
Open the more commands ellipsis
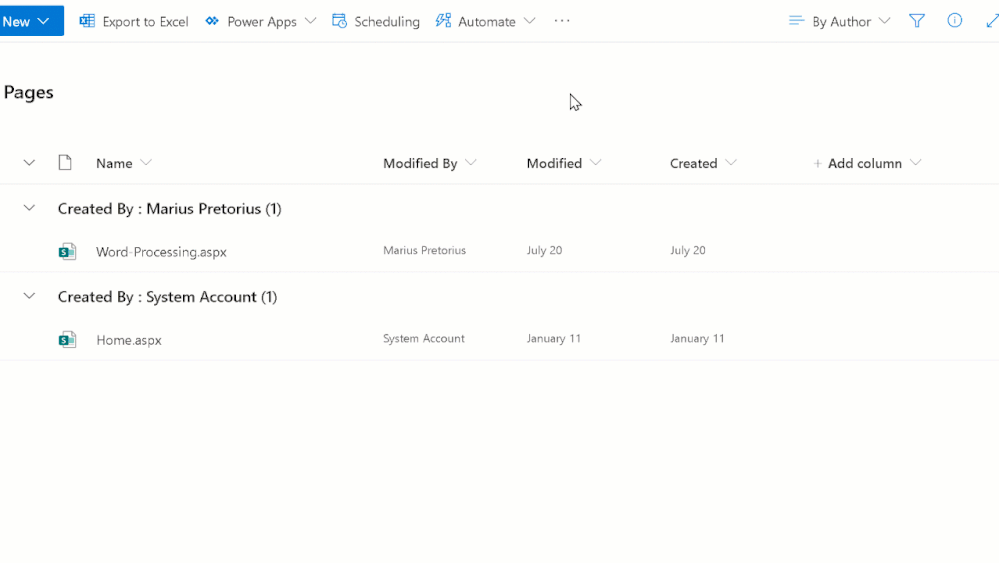point(562,21)
